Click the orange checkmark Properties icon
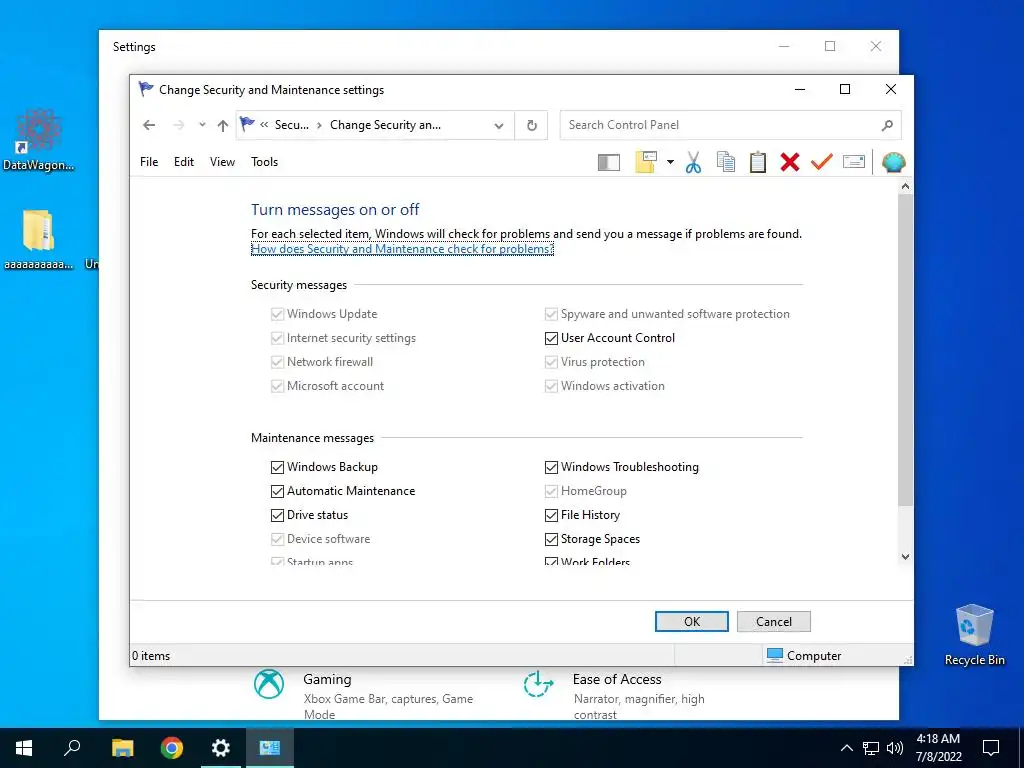 [822, 161]
